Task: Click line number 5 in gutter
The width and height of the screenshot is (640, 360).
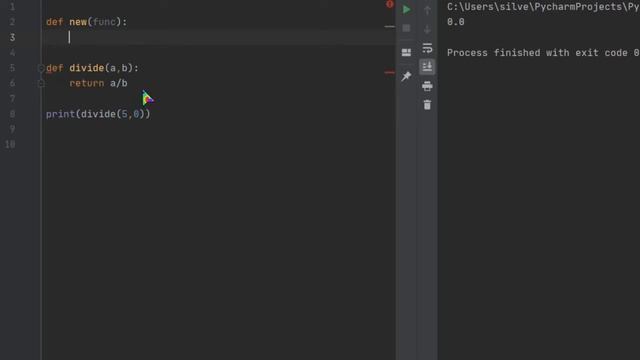Action: [12, 68]
